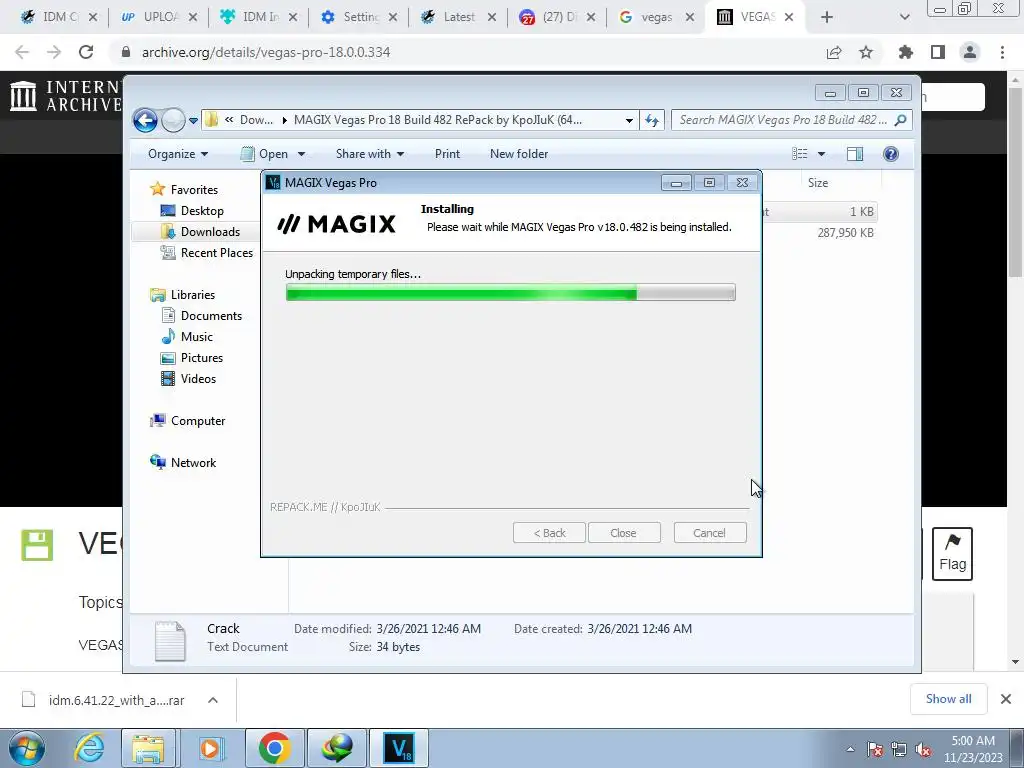Open Windows Media Player from taskbar
1024x768 pixels.
210,748
